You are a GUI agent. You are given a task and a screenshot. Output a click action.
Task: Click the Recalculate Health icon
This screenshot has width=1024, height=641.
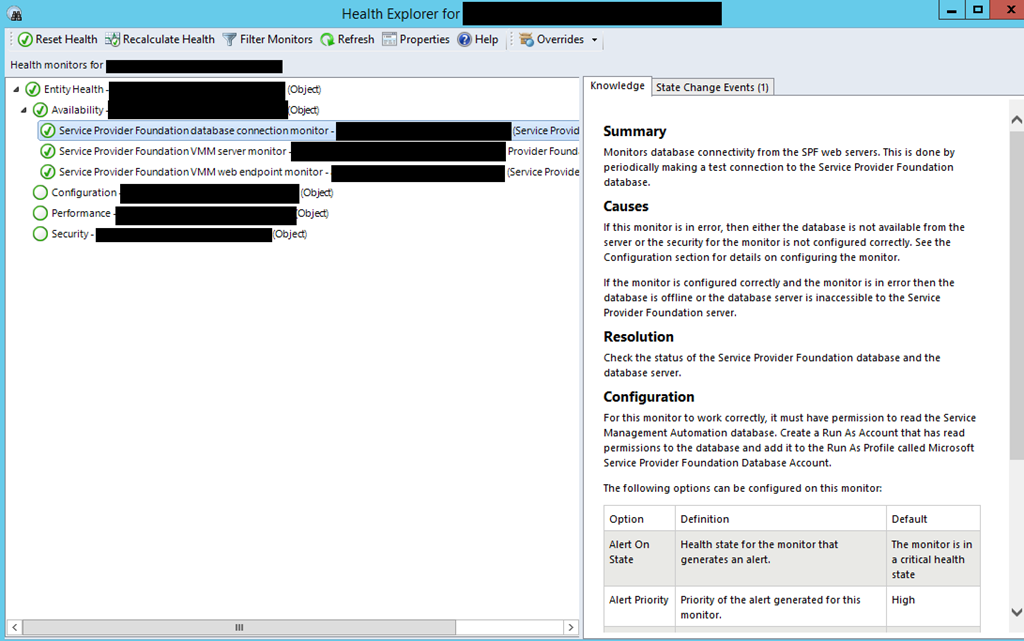(x=112, y=40)
